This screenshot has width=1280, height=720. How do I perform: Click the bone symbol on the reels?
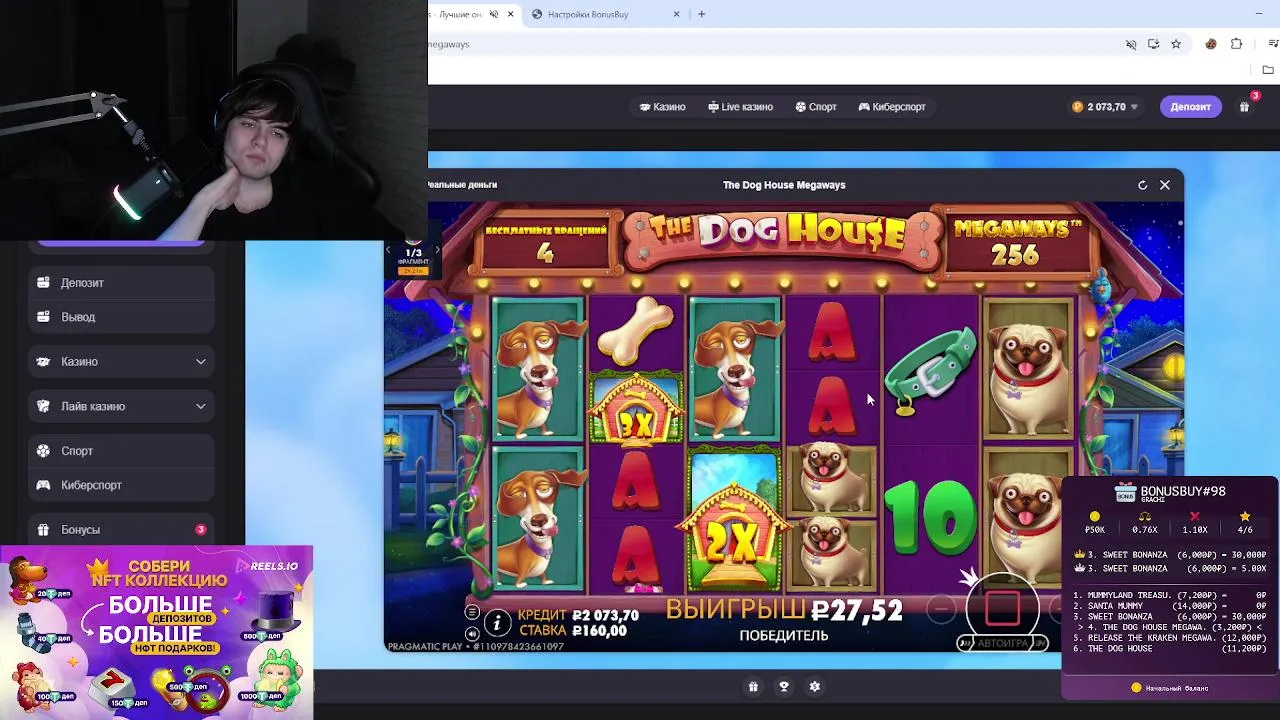(635, 332)
